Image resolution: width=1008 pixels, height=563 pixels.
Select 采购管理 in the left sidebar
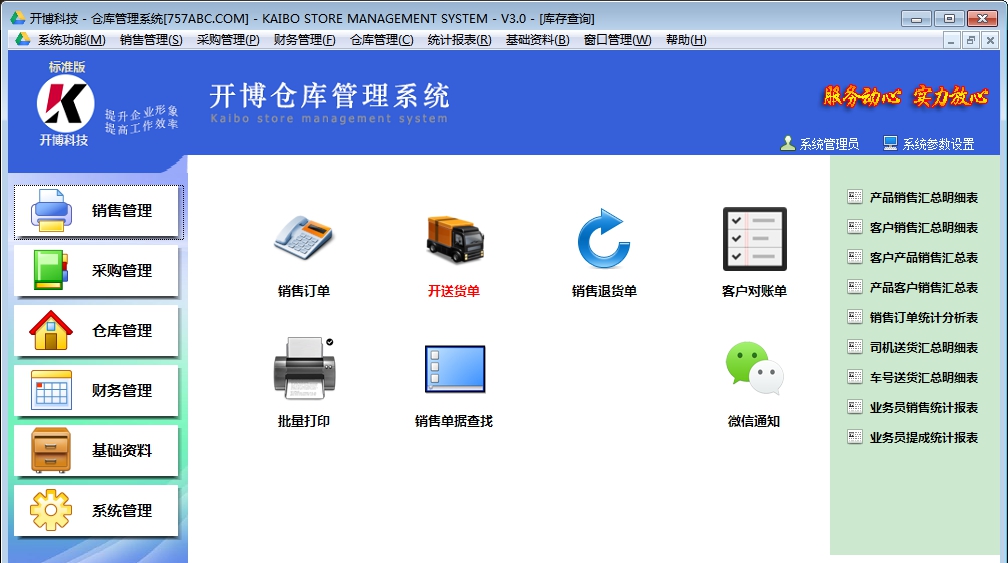(x=96, y=271)
